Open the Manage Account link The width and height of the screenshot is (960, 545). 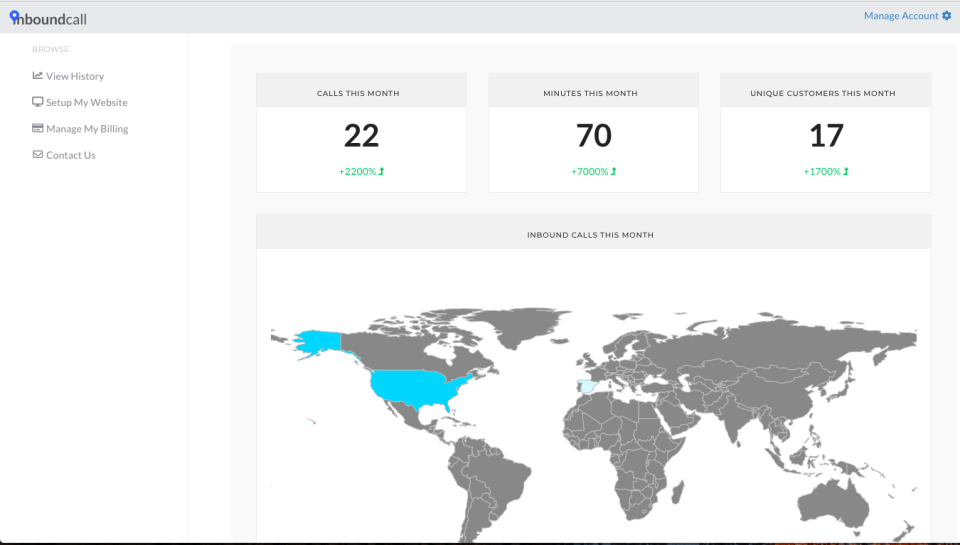click(x=901, y=16)
